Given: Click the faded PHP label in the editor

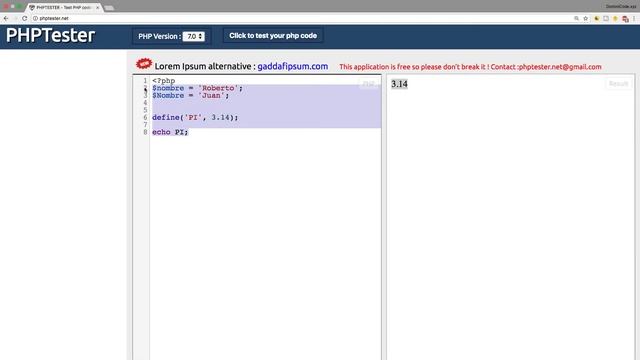Looking at the screenshot, I should click(368, 84).
